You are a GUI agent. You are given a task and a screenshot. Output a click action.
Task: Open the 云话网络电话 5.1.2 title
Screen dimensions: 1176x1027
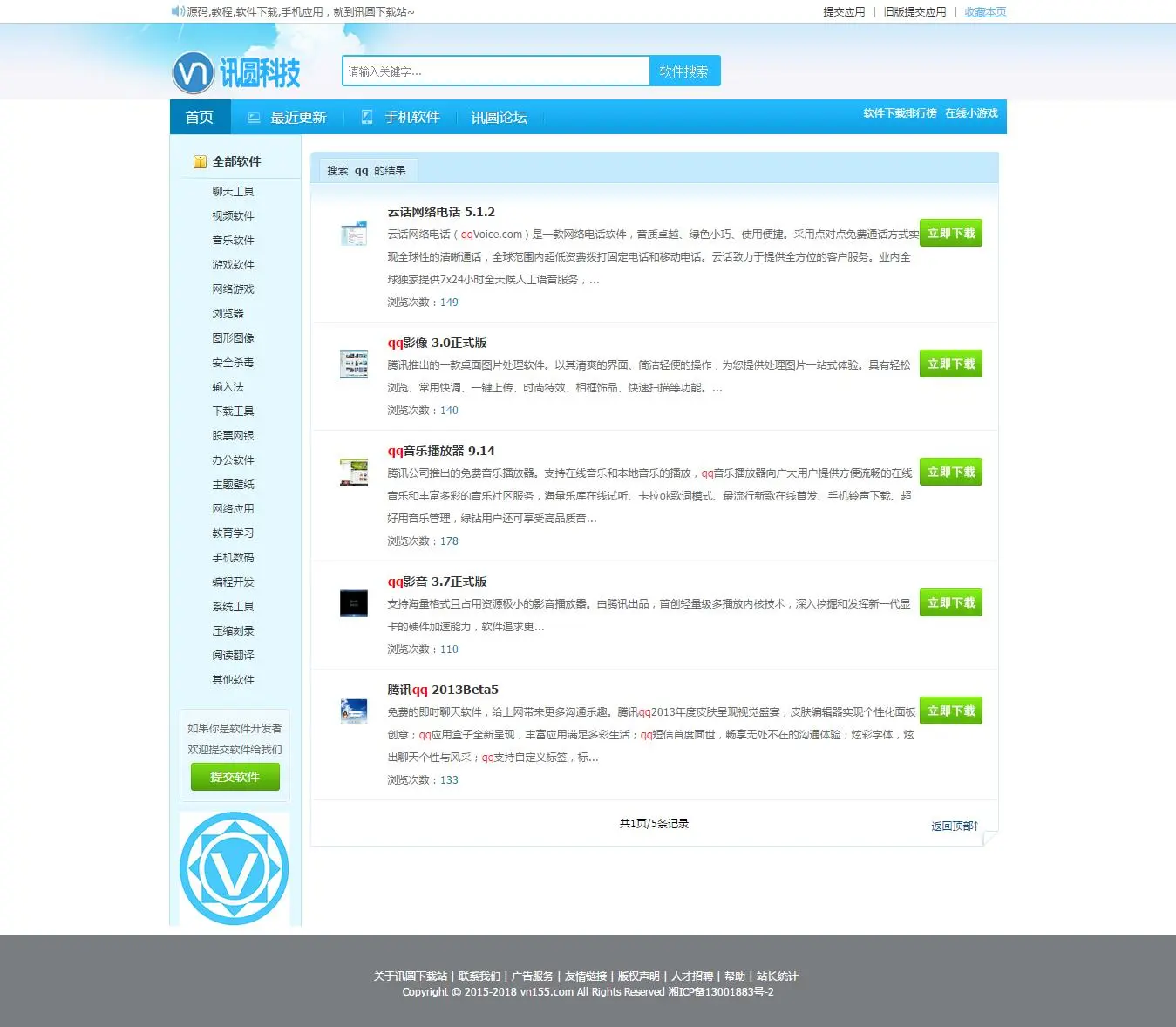tap(441, 212)
